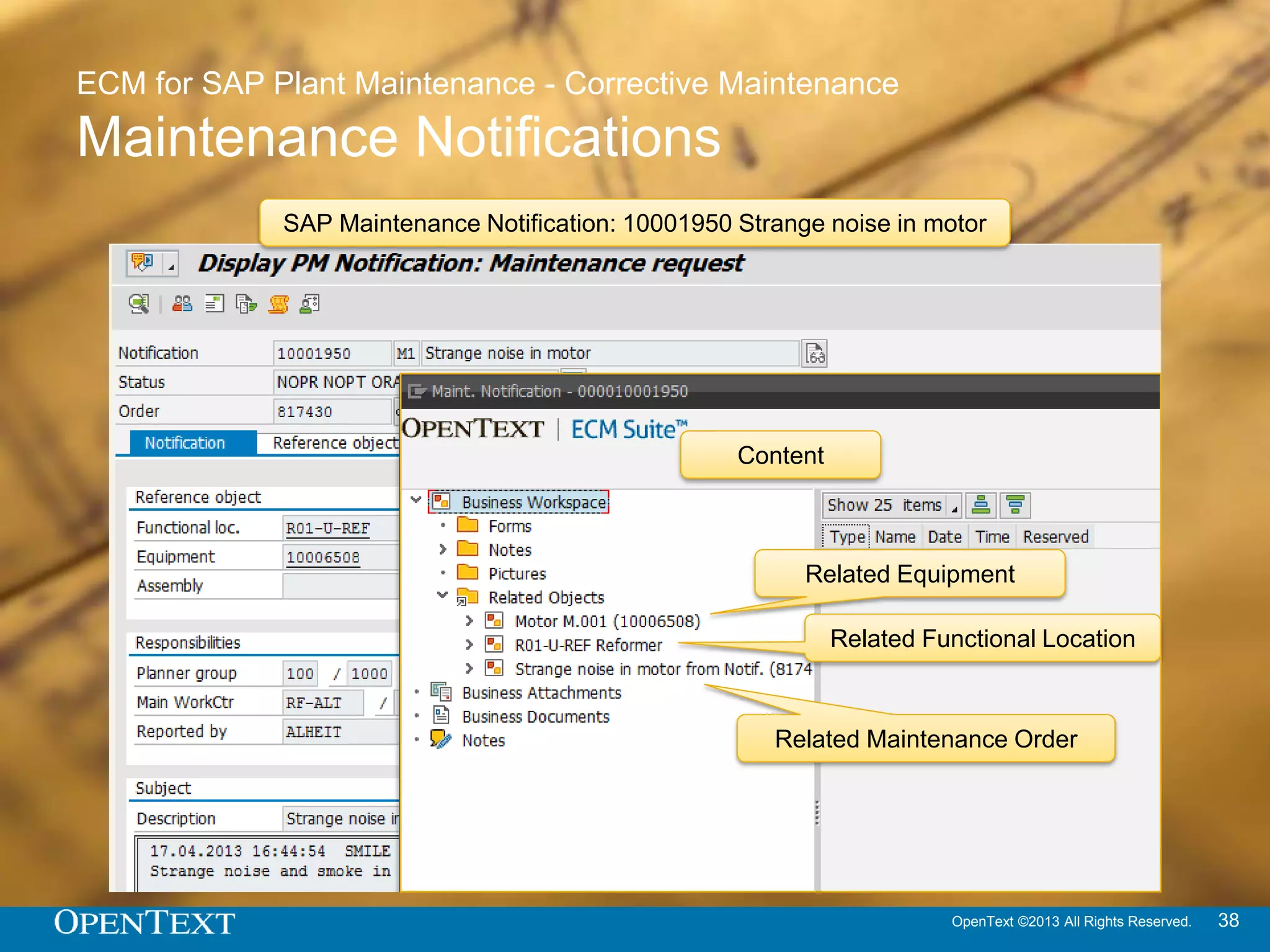Open the bottom Notes item with pencil icon

(x=483, y=741)
